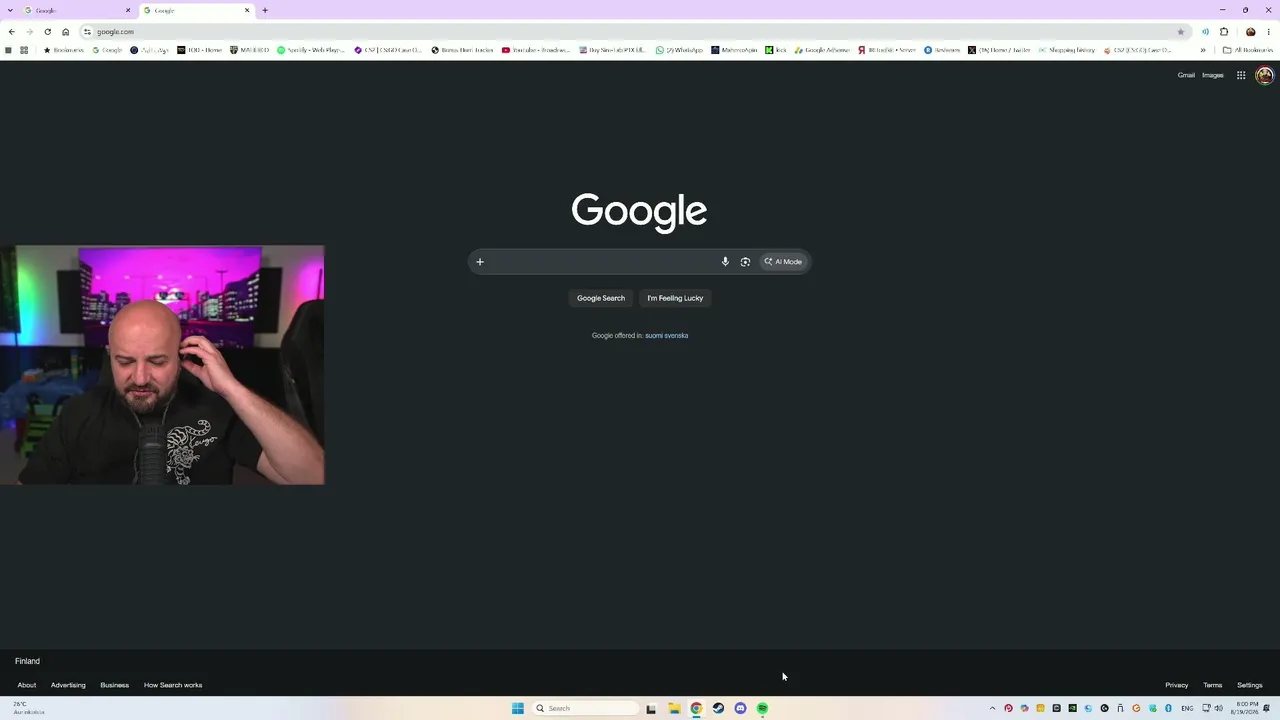Open the Business footer link
The height and width of the screenshot is (720, 1280).
click(114, 685)
